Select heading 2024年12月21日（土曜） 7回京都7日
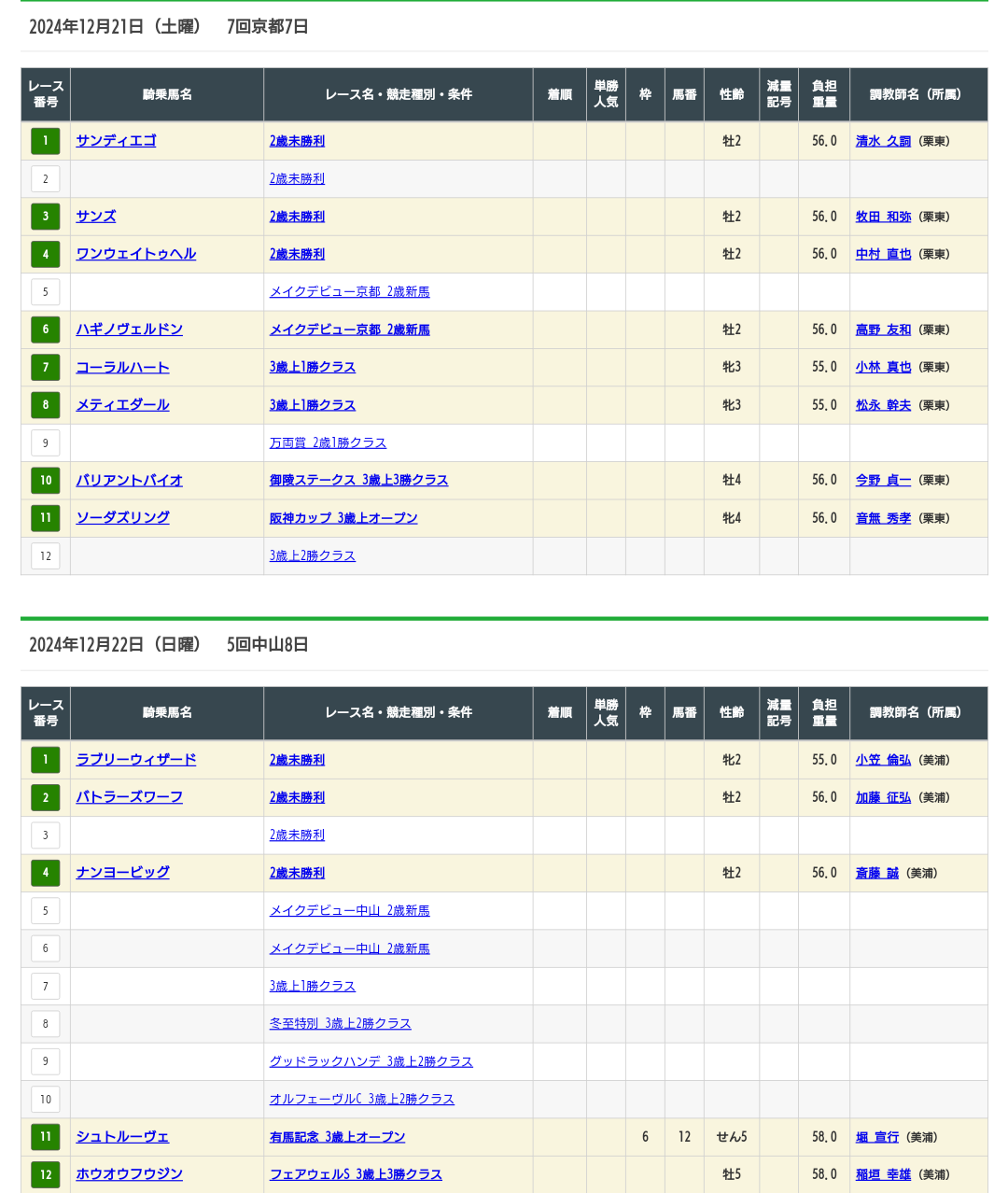Image resolution: width=1008 pixels, height=1193 pixels. (x=169, y=26)
